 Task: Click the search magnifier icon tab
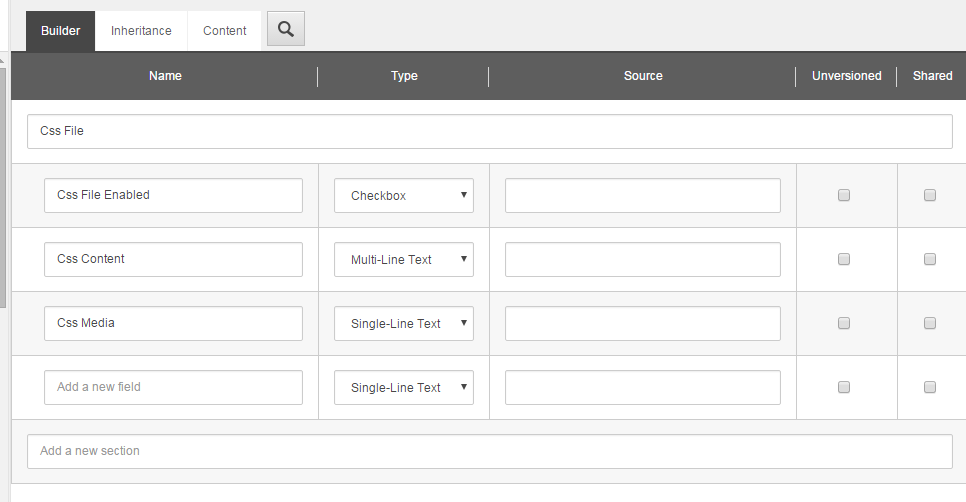(x=286, y=29)
